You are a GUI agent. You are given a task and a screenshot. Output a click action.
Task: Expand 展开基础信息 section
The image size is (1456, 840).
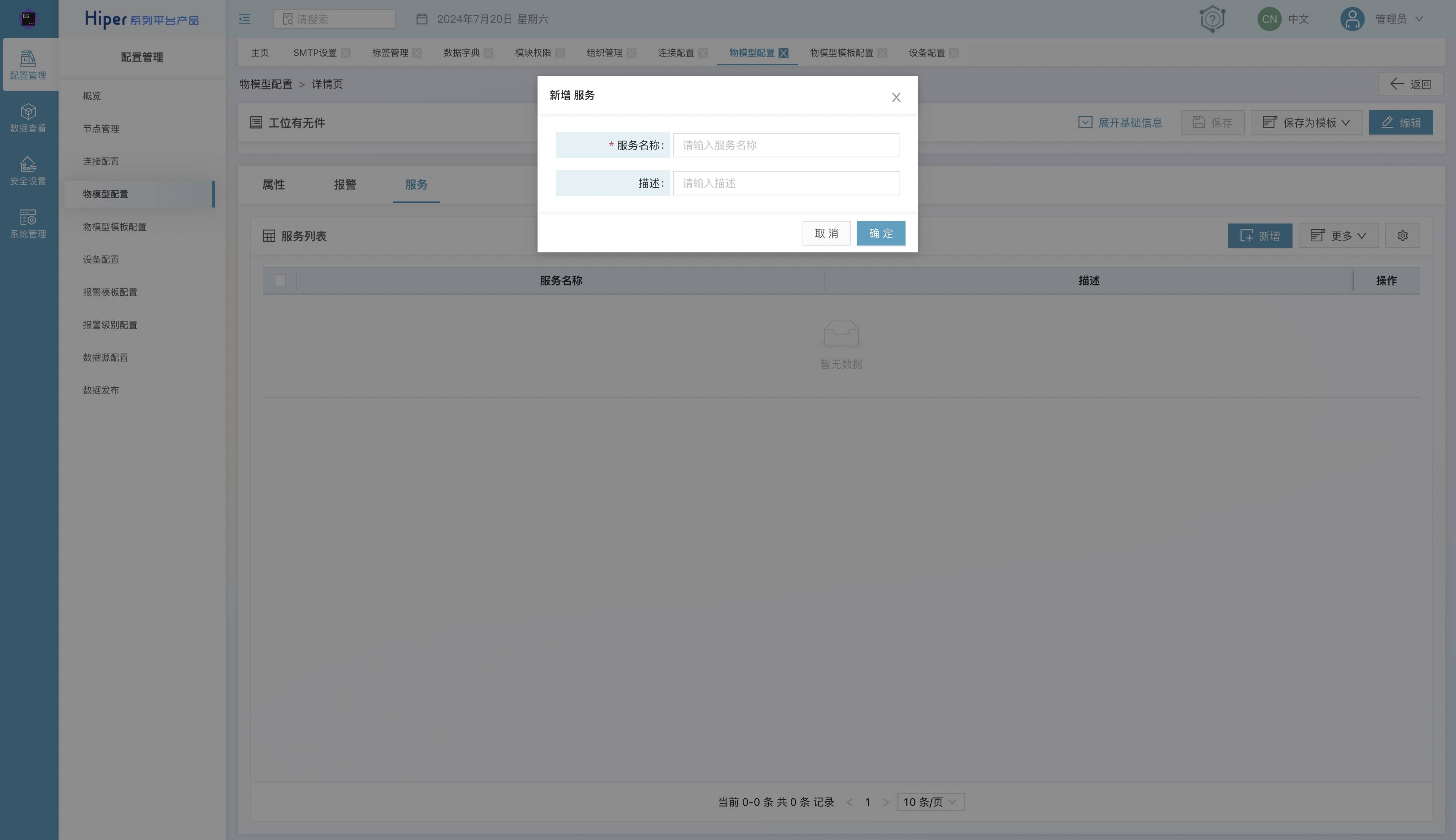[x=1120, y=122]
